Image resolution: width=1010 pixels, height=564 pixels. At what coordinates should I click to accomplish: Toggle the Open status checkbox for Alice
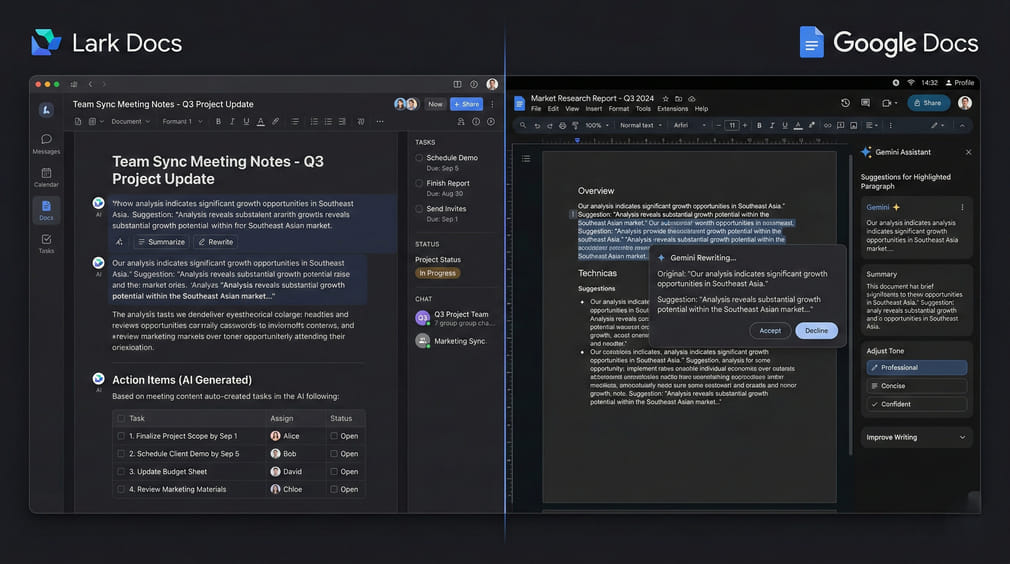coord(334,436)
